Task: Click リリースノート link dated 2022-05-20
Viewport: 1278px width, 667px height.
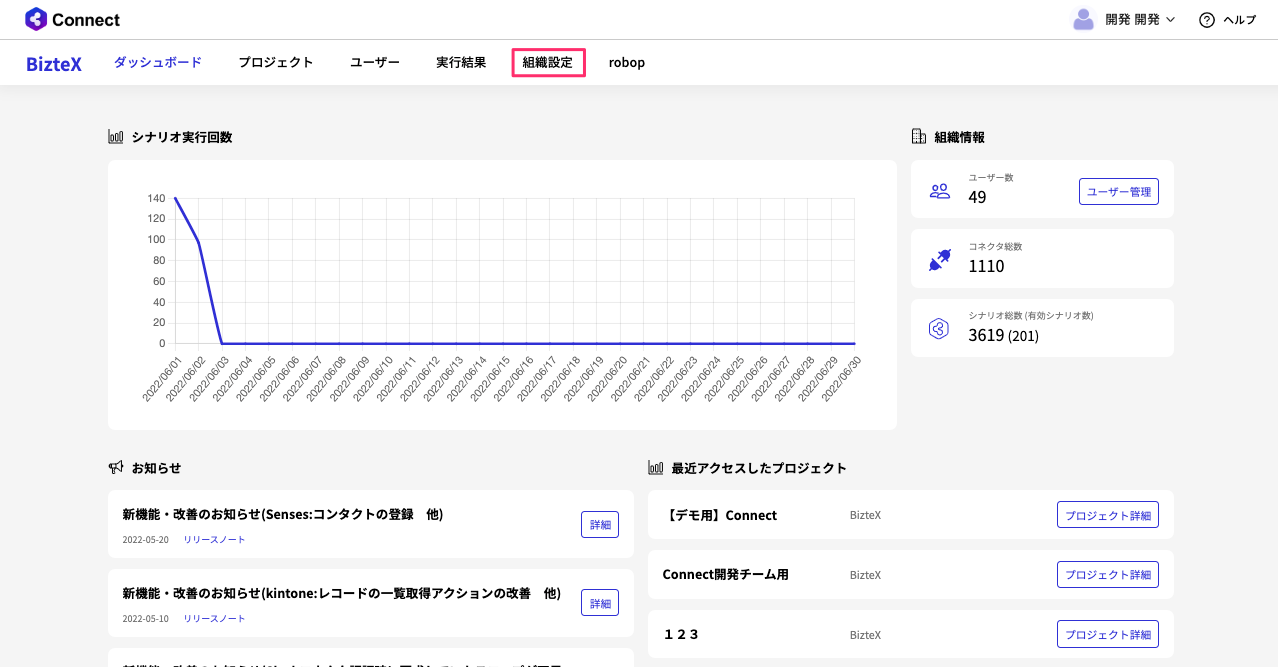Action: pyautogui.click(x=214, y=540)
